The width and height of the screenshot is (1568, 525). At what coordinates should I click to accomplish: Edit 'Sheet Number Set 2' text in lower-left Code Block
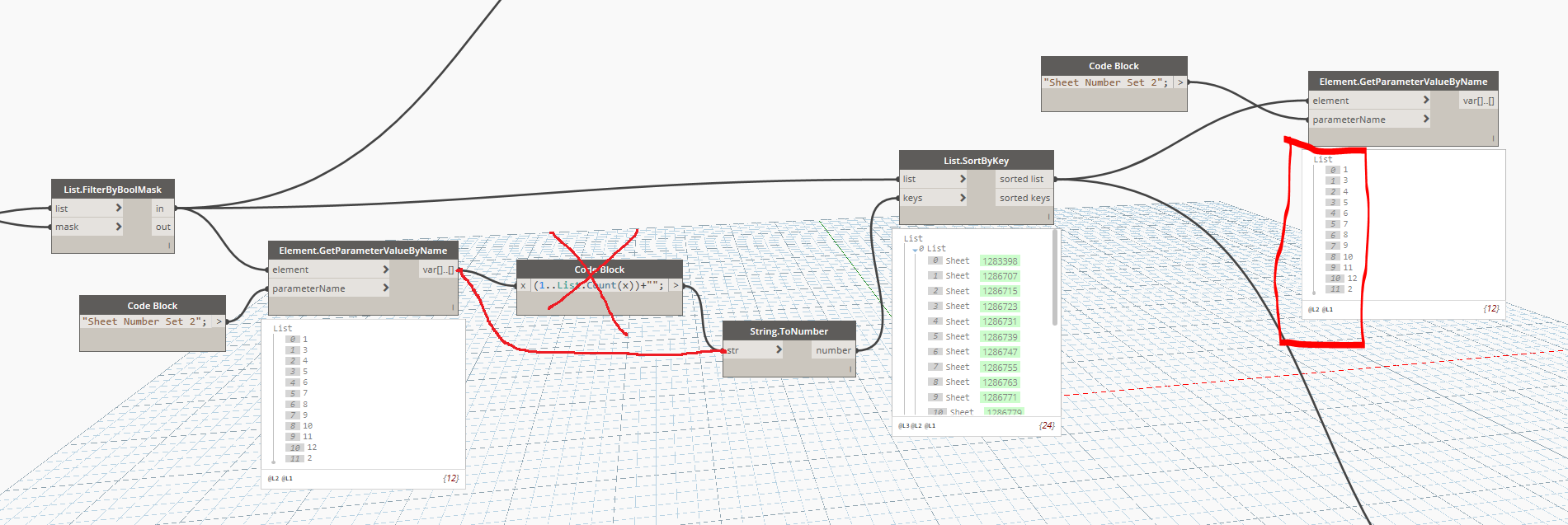tap(144, 321)
